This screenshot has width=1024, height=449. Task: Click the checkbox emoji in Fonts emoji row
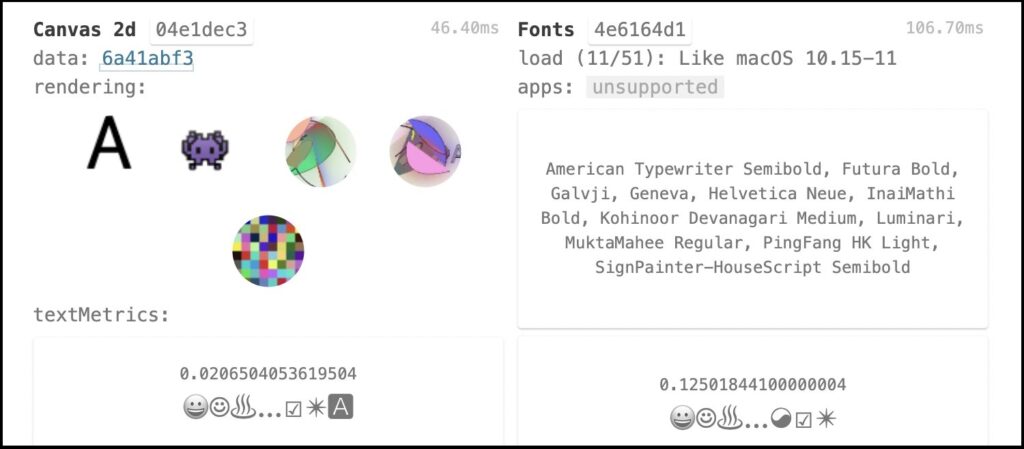coord(803,420)
